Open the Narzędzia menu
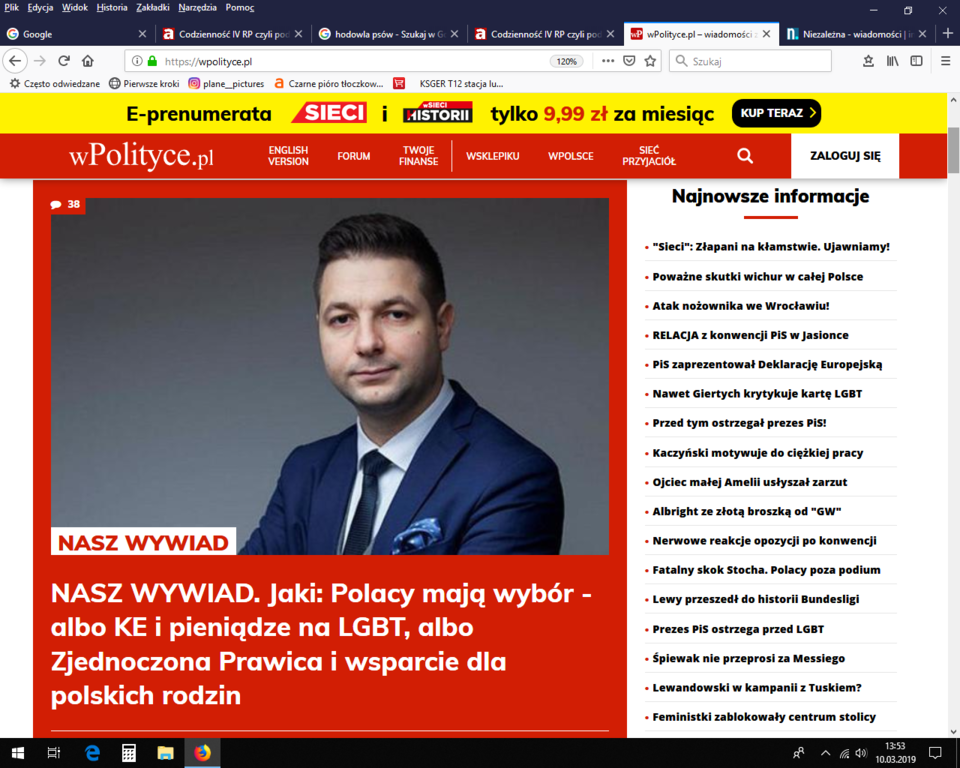The height and width of the screenshot is (768, 960). point(197,8)
